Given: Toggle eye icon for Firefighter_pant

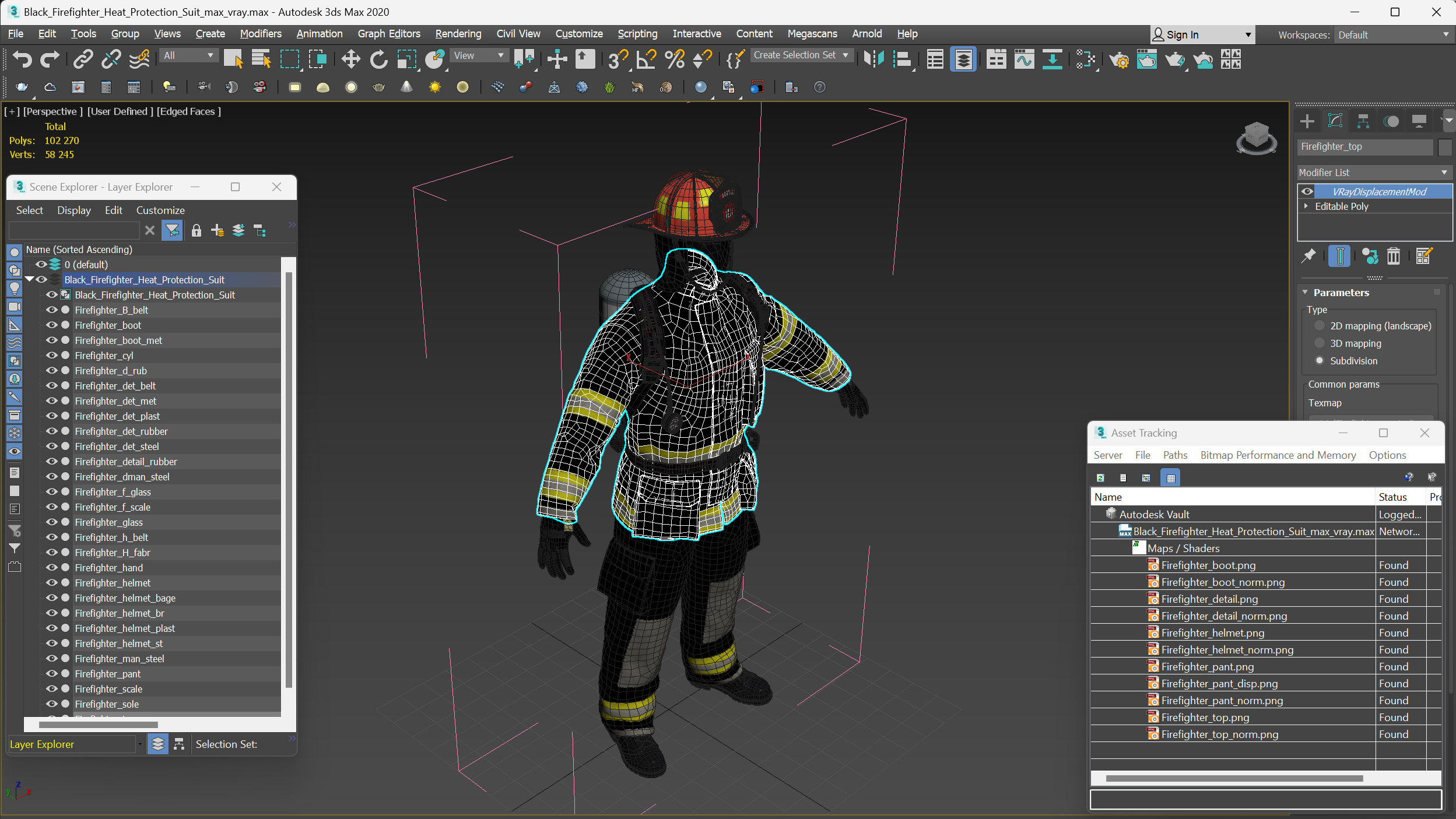Looking at the screenshot, I should (x=52, y=674).
